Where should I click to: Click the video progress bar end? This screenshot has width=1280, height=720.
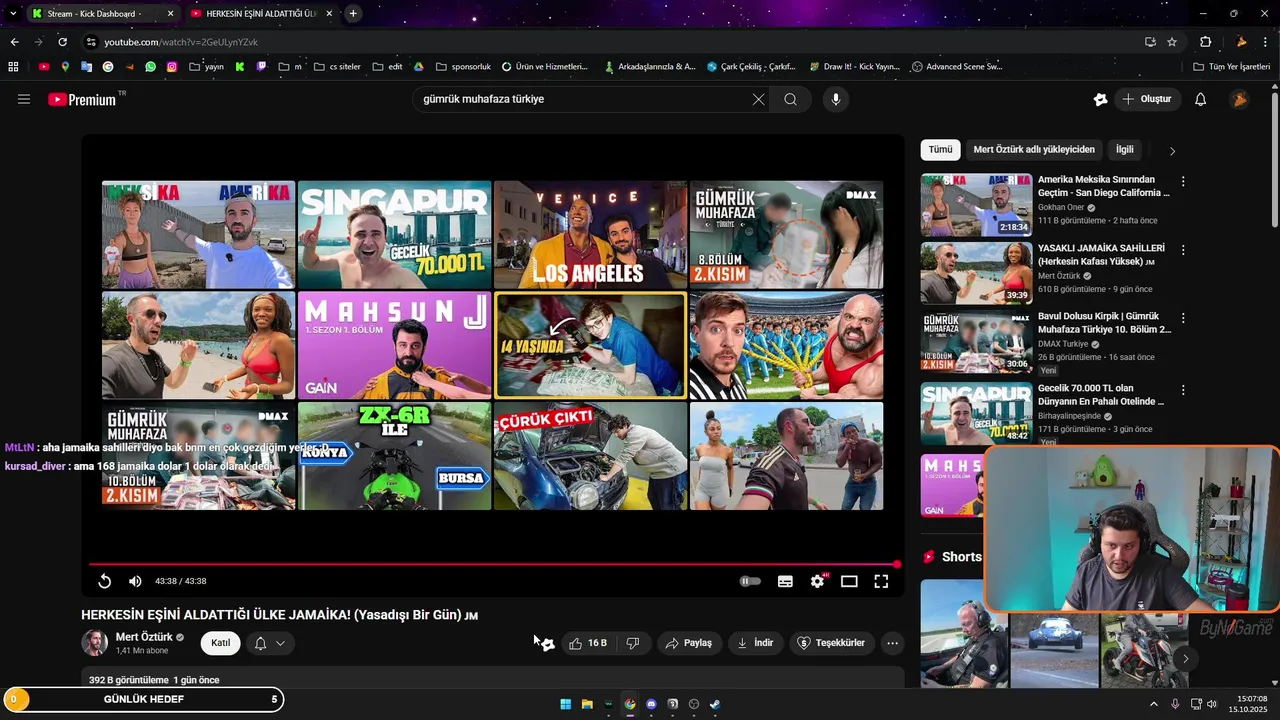point(895,564)
